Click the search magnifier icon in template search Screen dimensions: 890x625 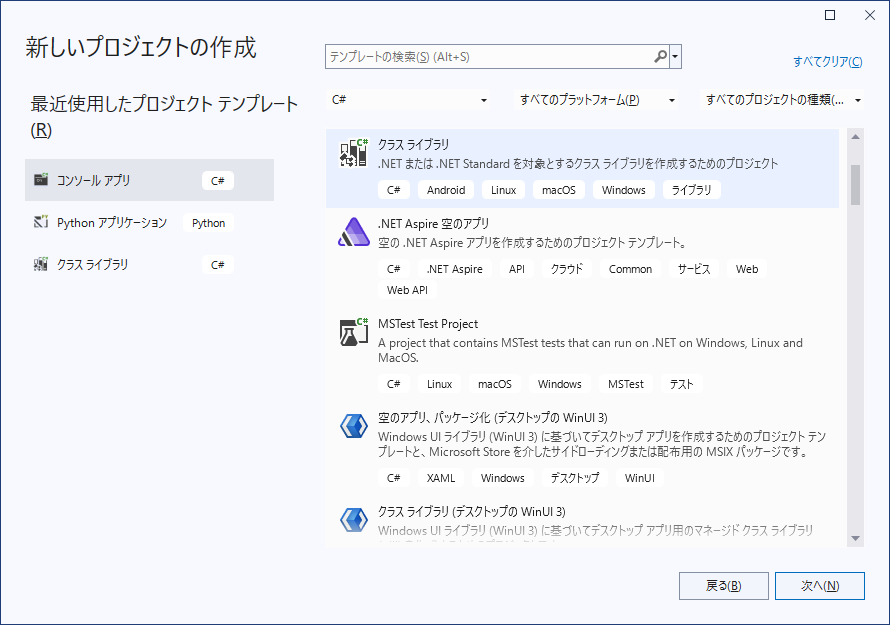pos(660,57)
